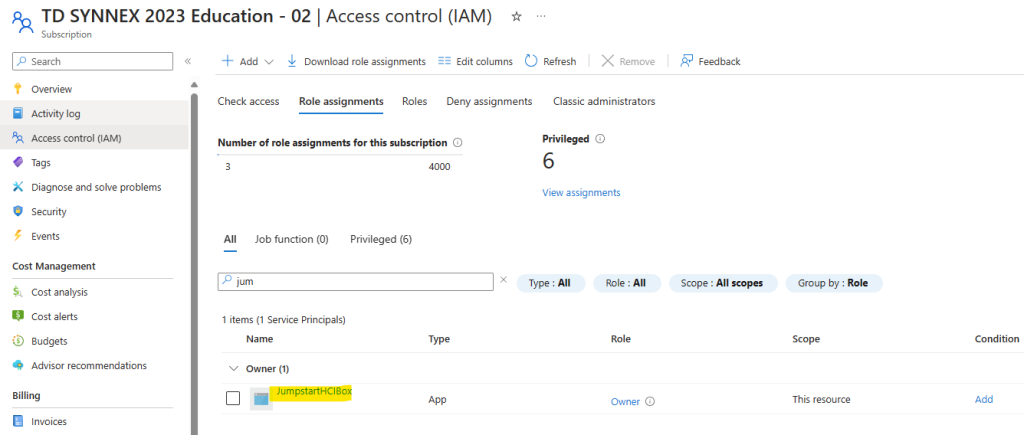Screen dimensions: 1024x435
Task: Click the Diagnose and solve problems icon
Action: point(18,187)
